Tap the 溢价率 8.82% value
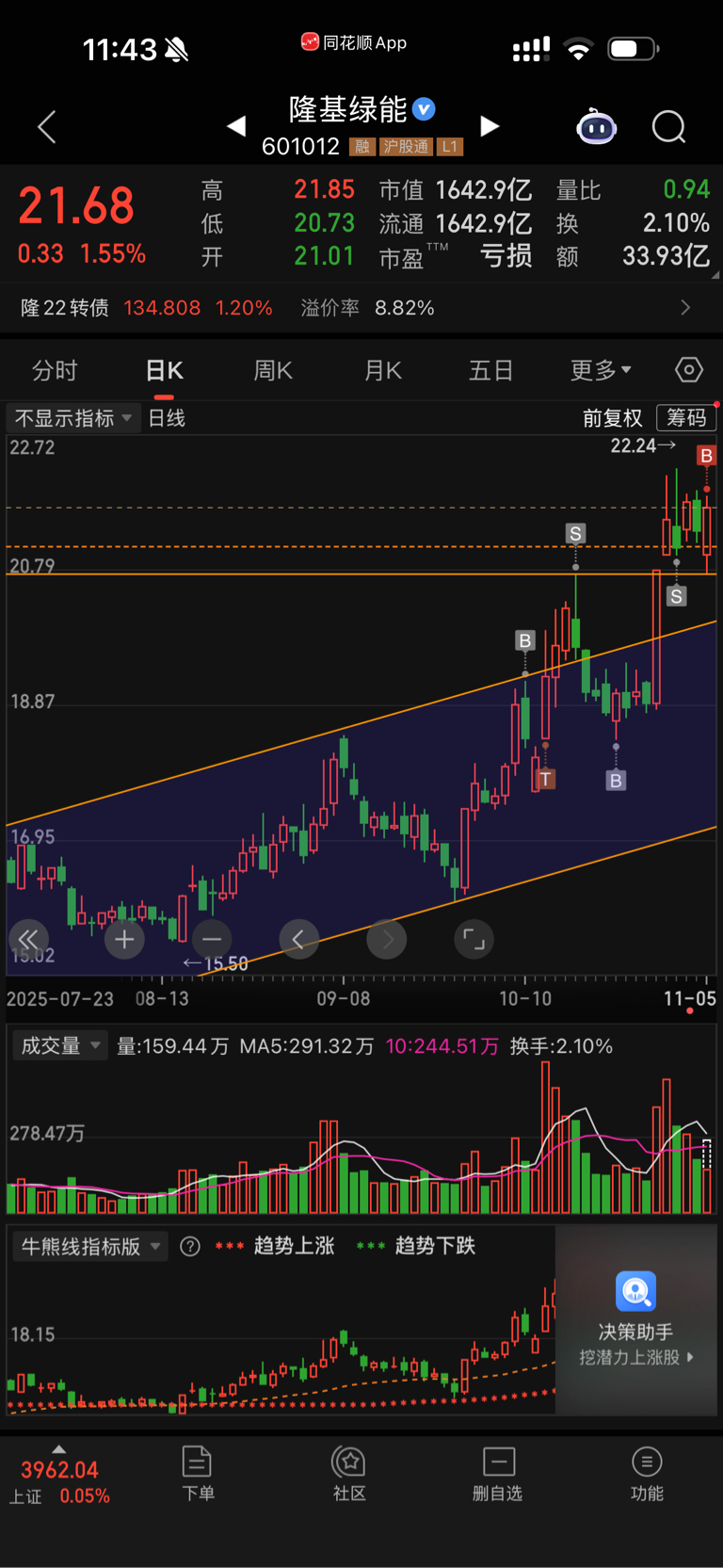Screen dimensions: 723x1568 pos(405,308)
